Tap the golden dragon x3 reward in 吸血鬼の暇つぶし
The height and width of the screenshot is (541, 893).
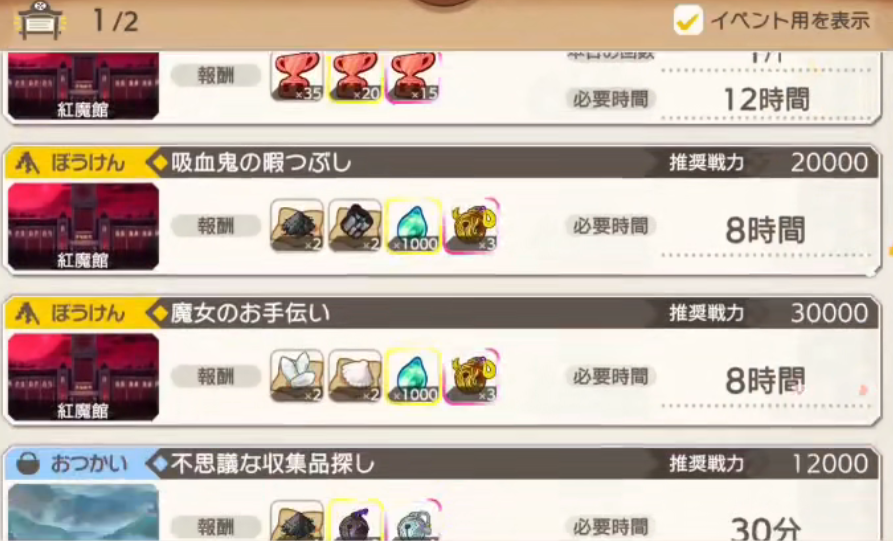pyautogui.click(x=471, y=226)
